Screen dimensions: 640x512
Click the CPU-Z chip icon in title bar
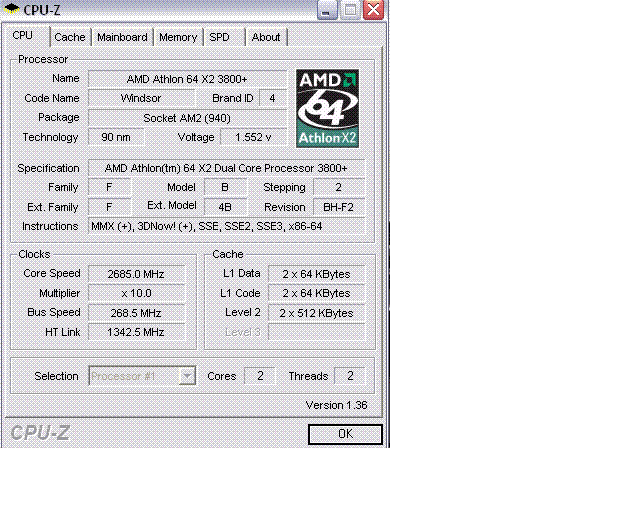click(11, 9)
